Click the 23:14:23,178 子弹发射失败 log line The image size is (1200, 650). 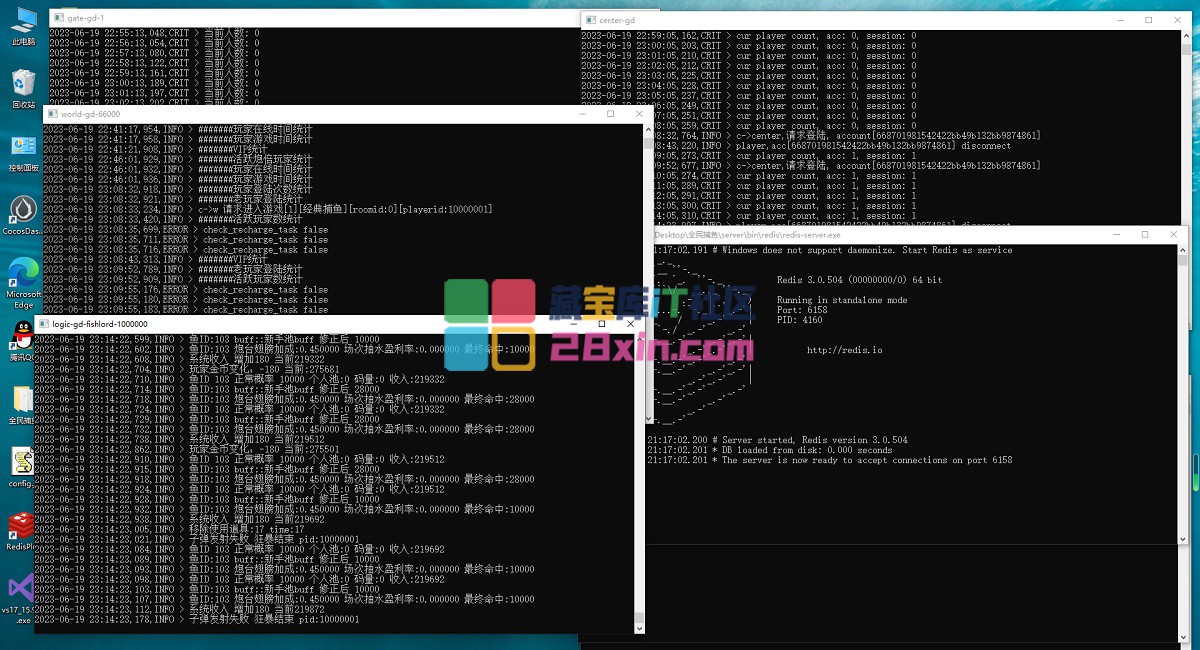[196, 619]
